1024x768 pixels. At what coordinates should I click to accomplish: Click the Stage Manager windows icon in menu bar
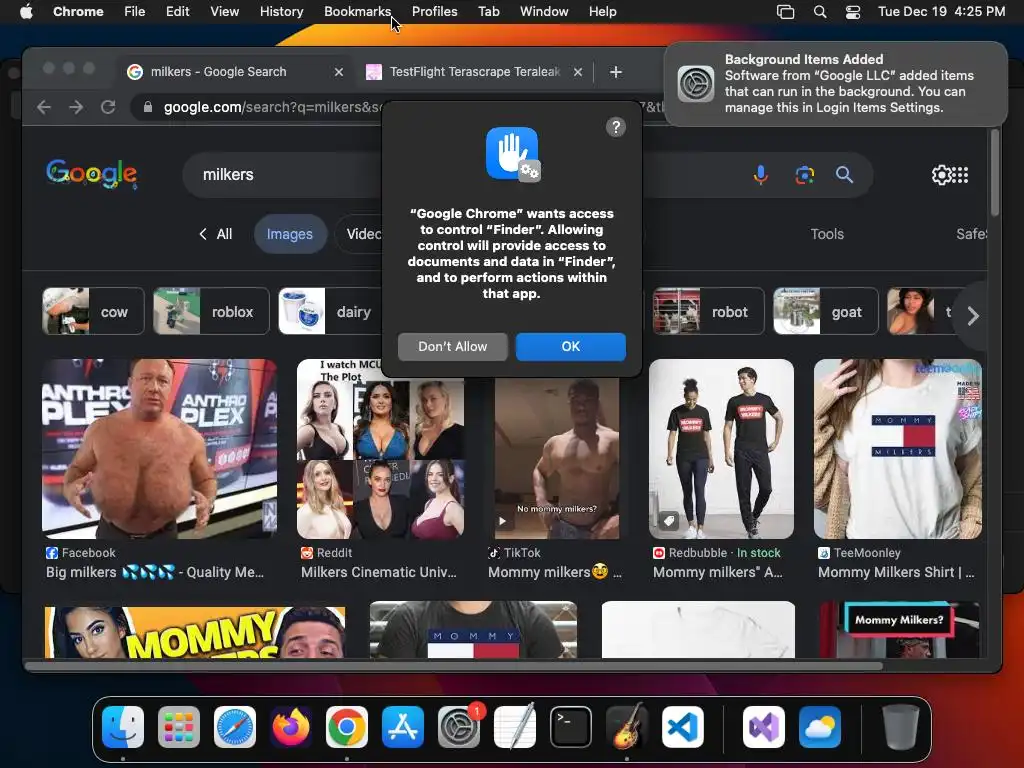pos(786,12)
